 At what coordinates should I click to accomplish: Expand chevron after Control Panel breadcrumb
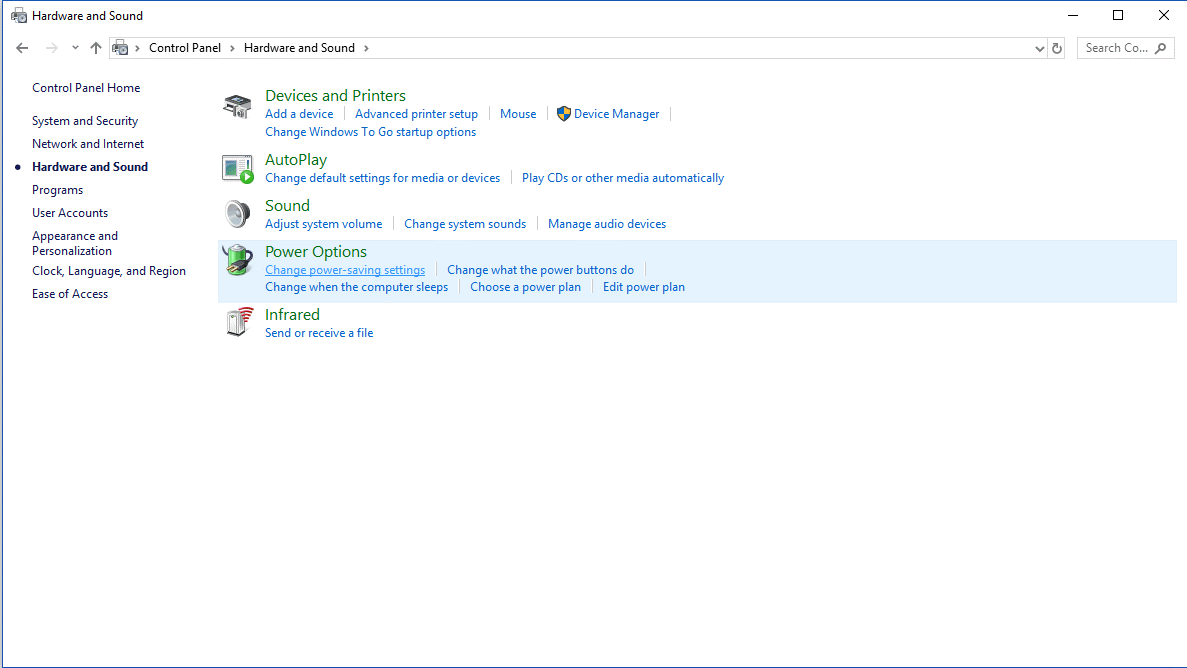point(232,48)
